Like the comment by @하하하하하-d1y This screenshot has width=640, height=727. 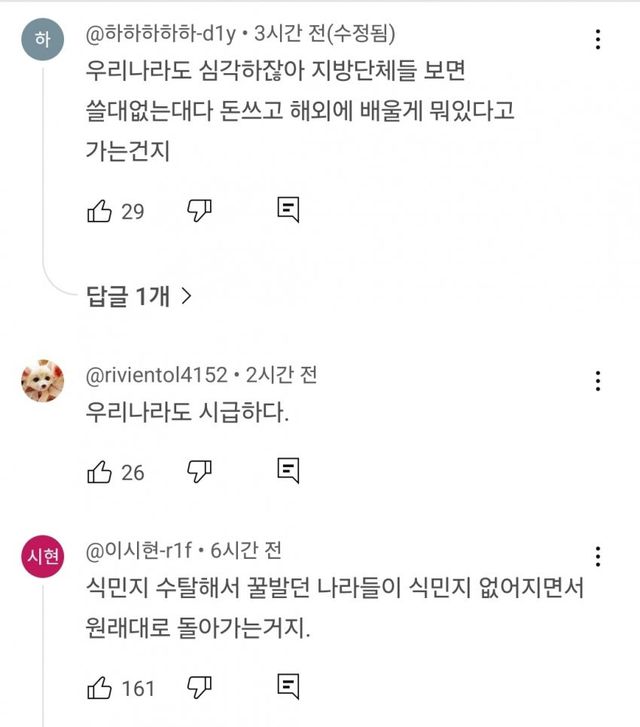100,210
